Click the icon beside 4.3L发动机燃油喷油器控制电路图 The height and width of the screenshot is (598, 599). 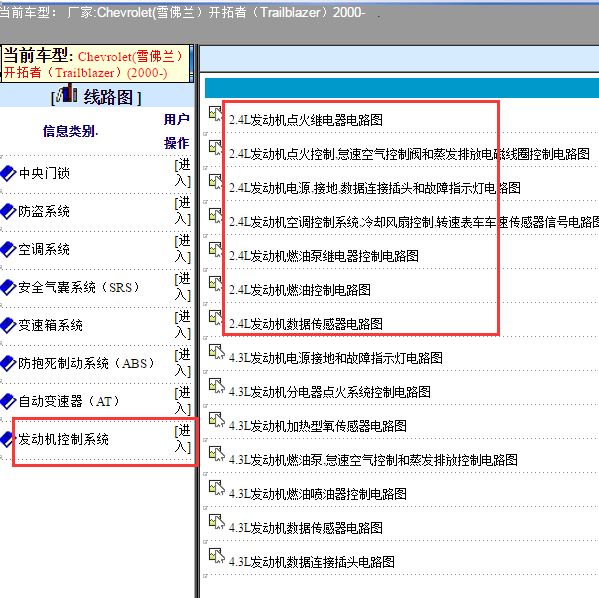click(217, 488)
